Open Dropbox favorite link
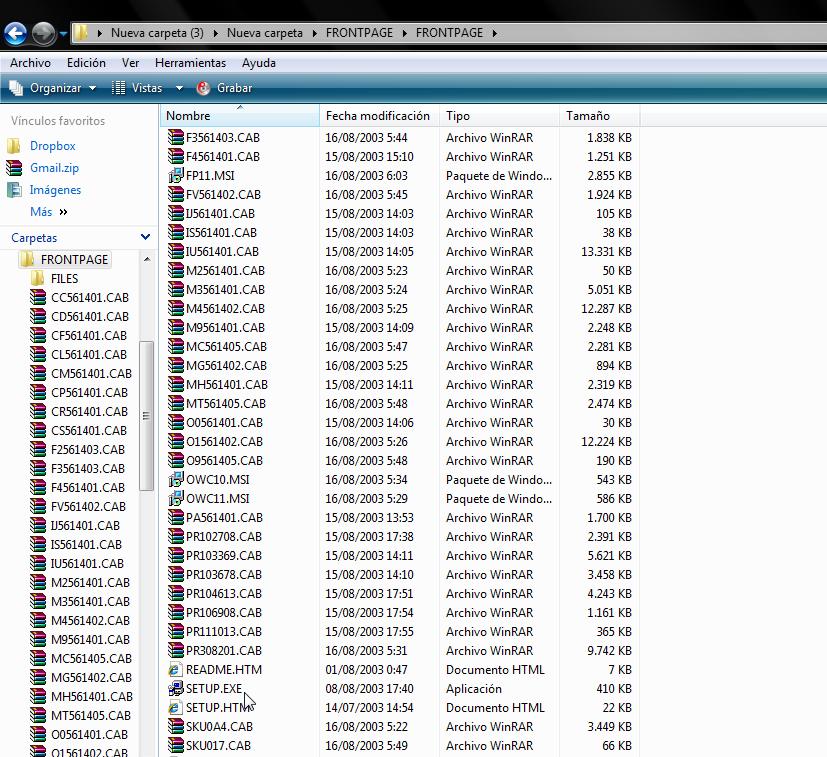The height and width of the screenshot is (757, 827). point(52,146)
